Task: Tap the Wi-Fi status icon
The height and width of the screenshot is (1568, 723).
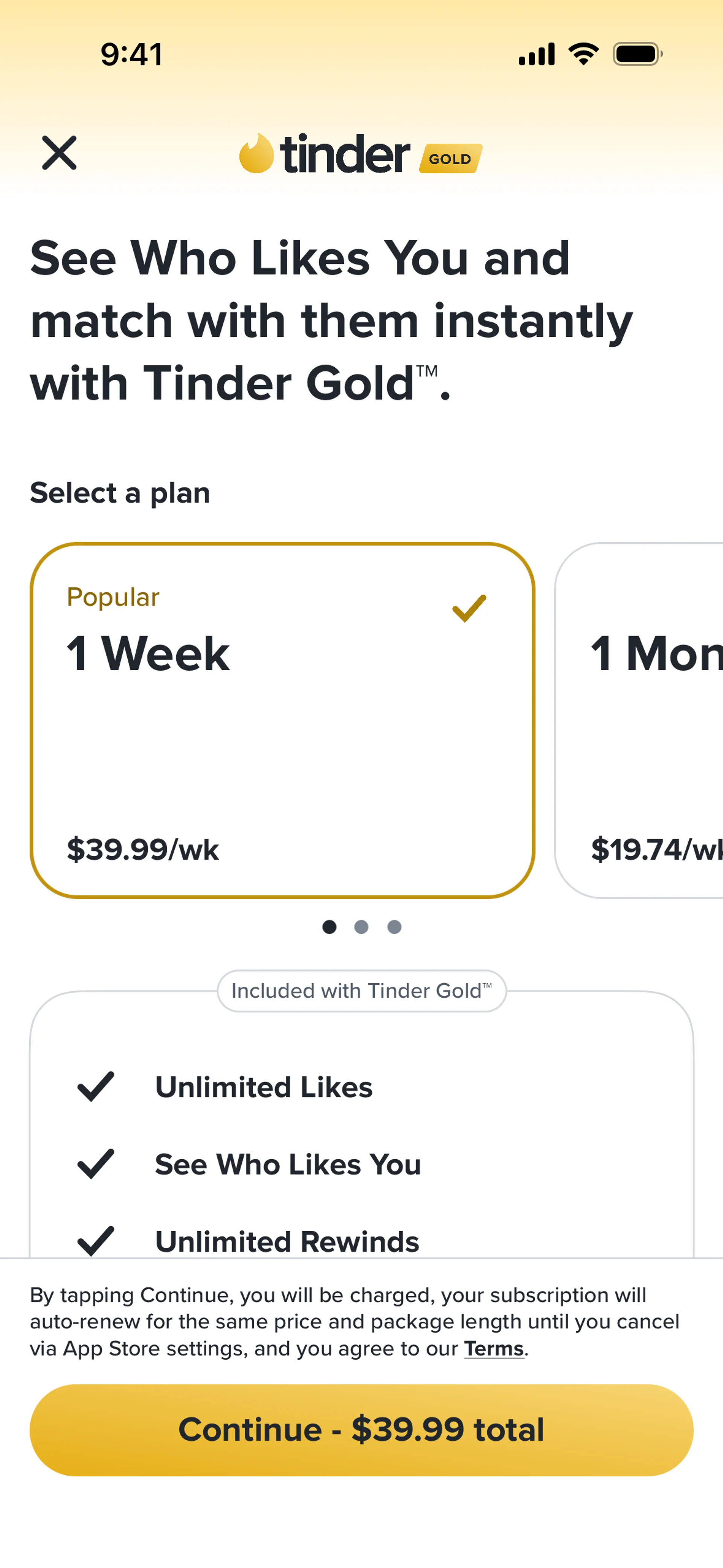Action: click(584, 54)
